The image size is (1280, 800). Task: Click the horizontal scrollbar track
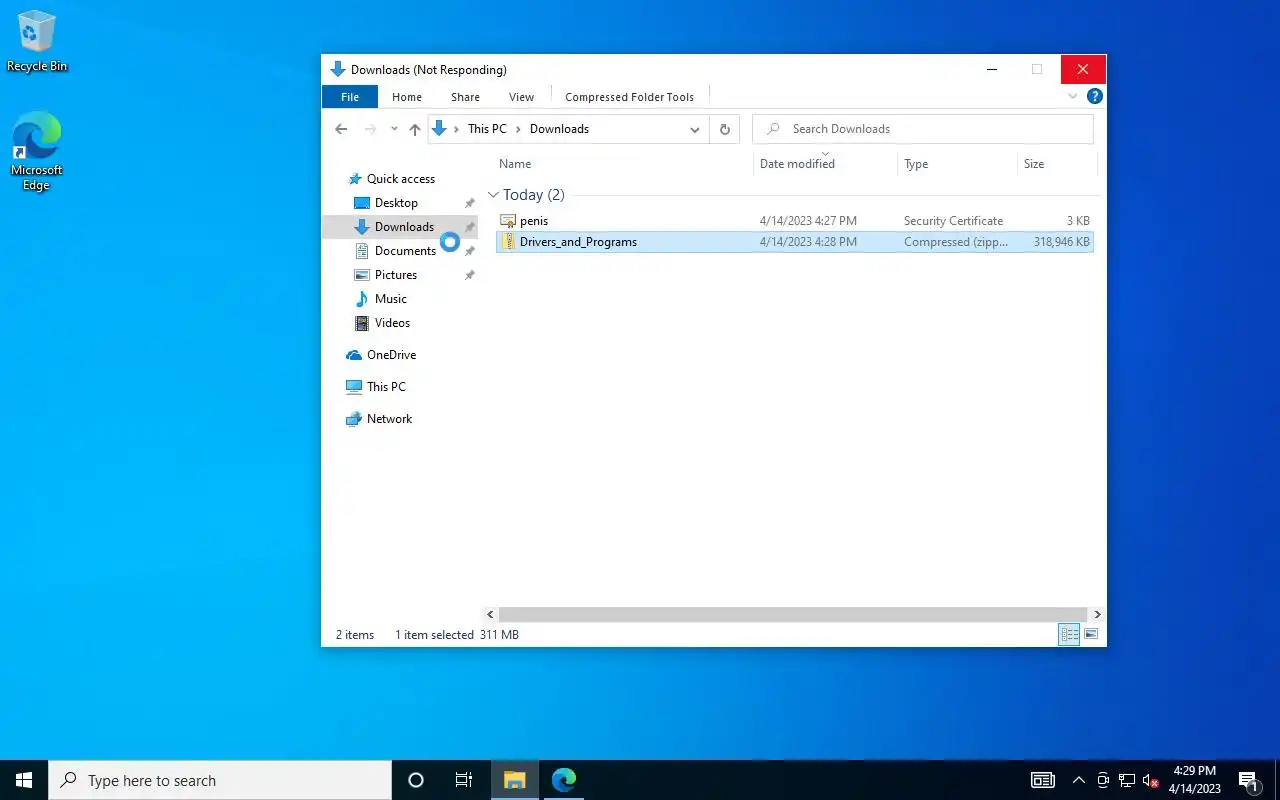click(x=792, y=614)
